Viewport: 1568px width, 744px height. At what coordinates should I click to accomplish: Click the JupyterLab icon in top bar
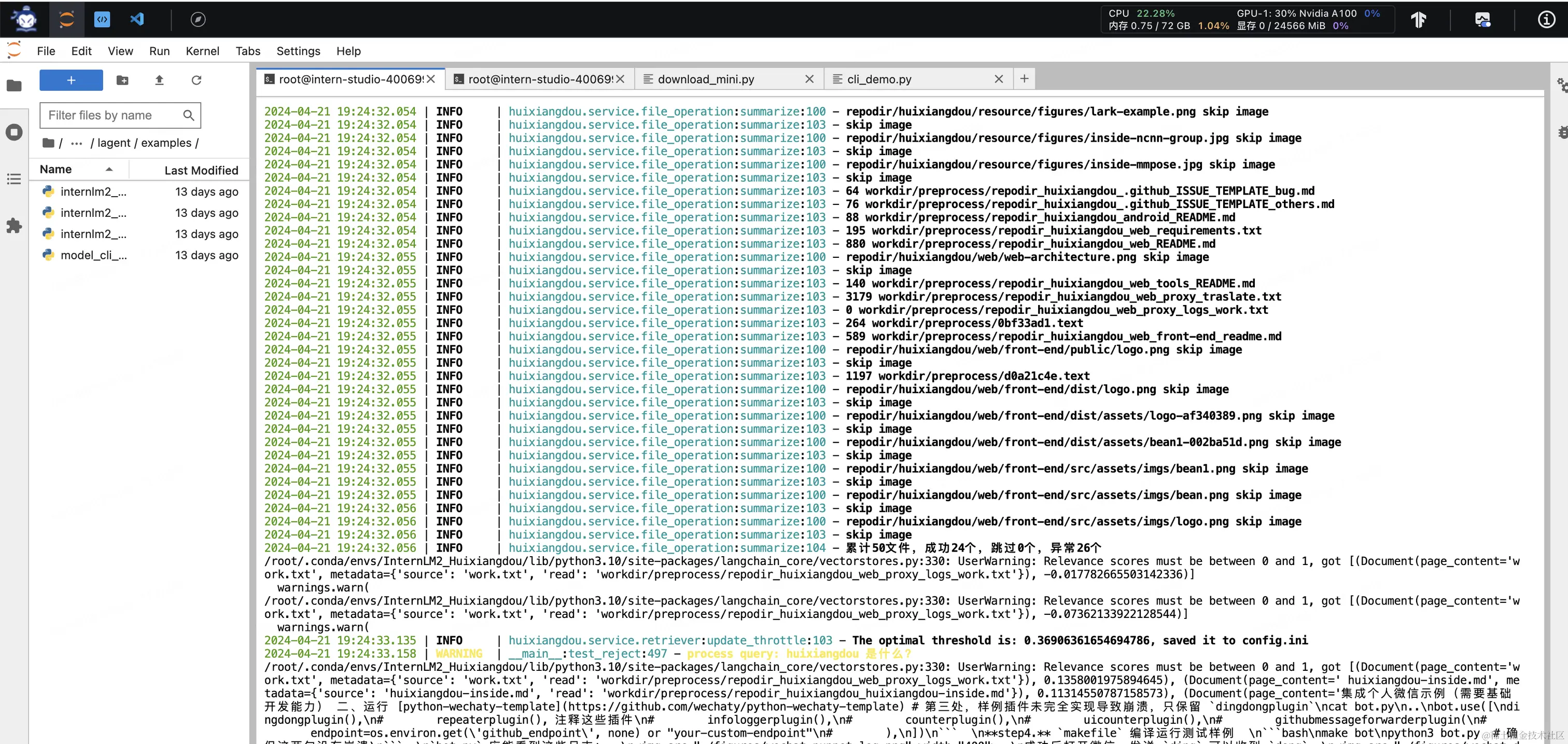coord(66,20)
